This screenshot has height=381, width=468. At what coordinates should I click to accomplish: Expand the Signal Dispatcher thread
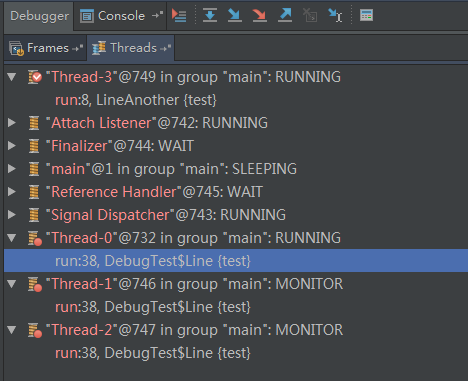(12, 215)
